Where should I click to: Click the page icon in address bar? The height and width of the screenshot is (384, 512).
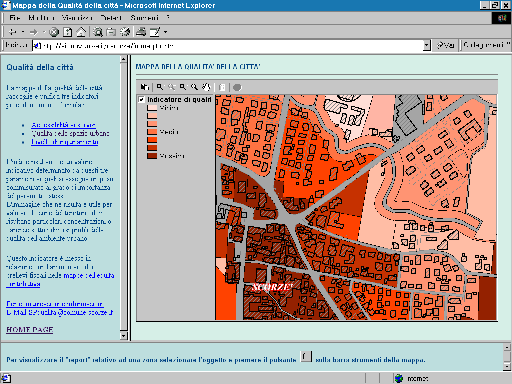click(x=36, y=46)
